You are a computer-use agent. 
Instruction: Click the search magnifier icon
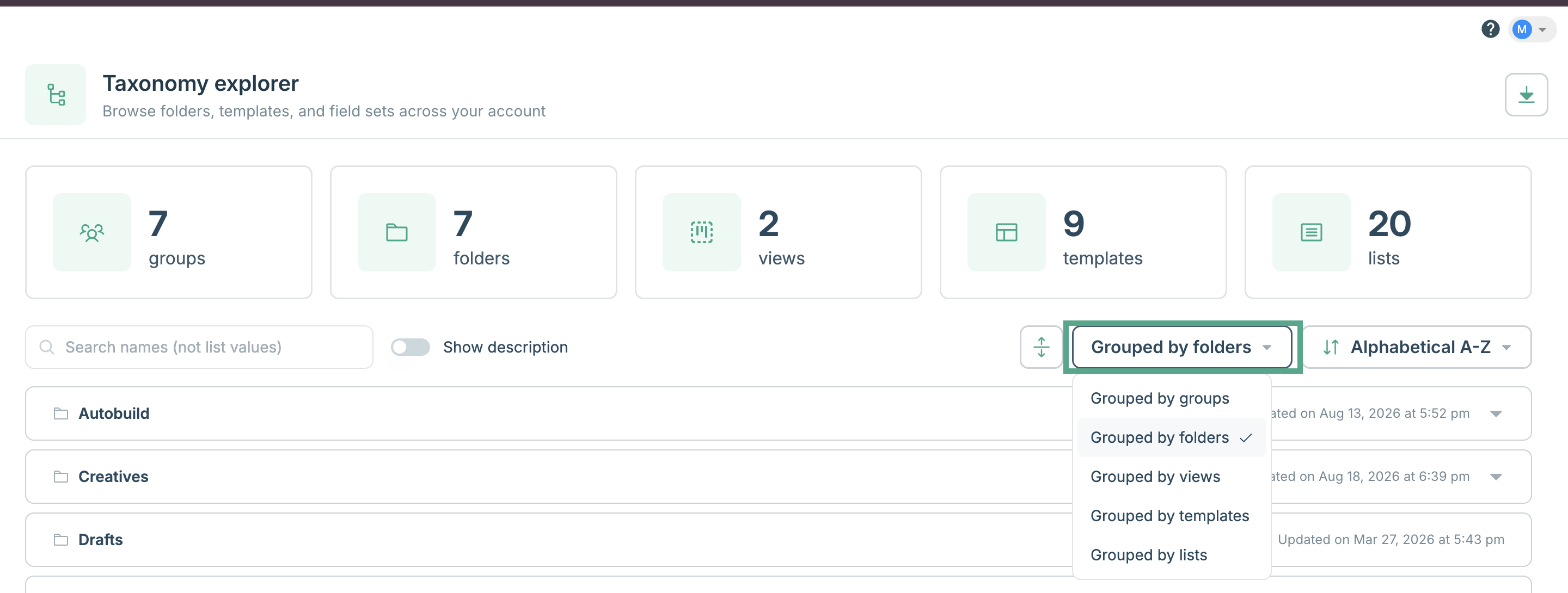[x=47, y=347]
